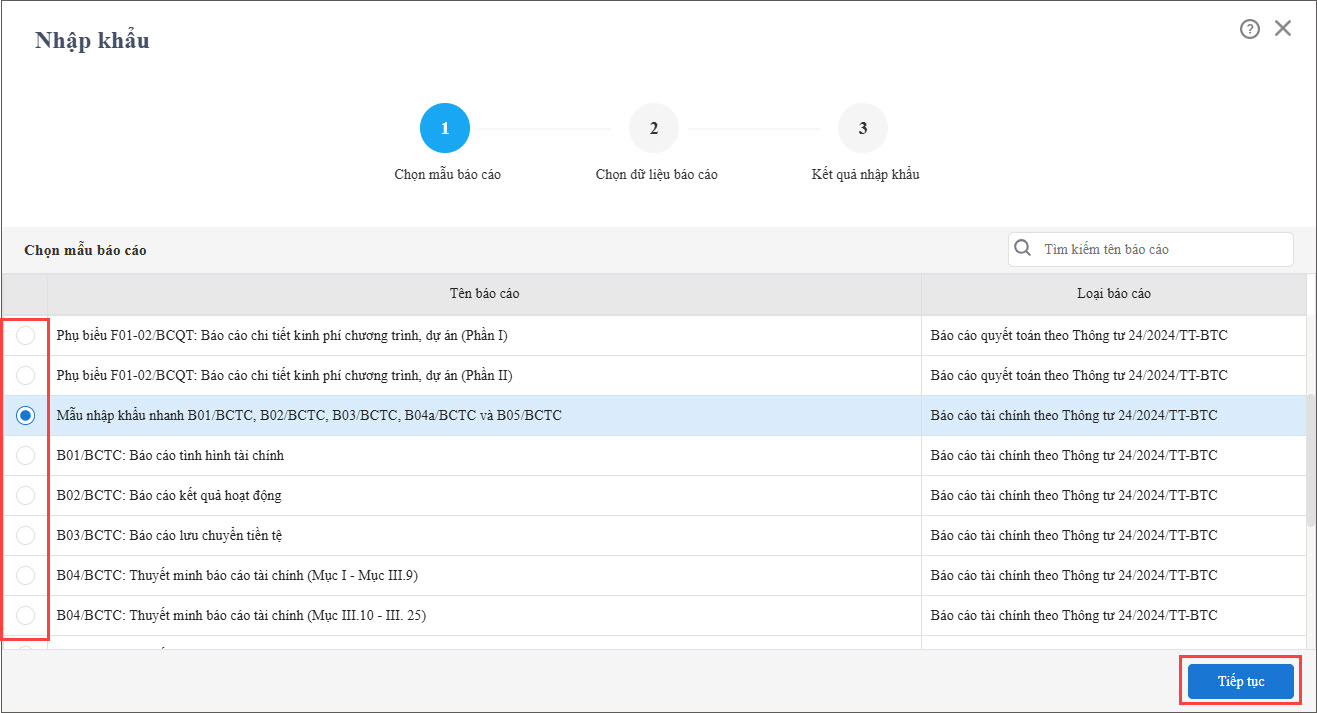Select the Mẫu nhập khẩu nhanh radio button

(26, 415)
